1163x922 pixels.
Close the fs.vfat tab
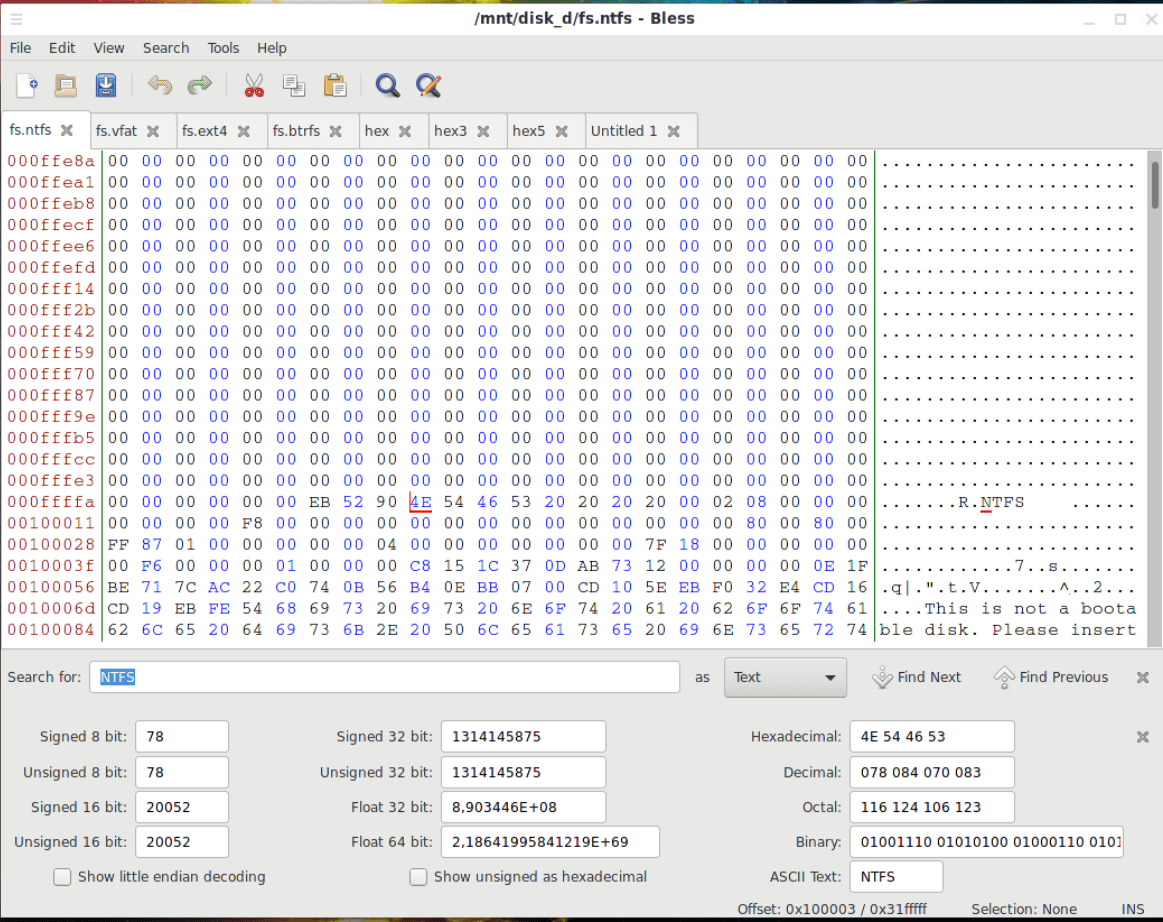click(x=153, y=131)
